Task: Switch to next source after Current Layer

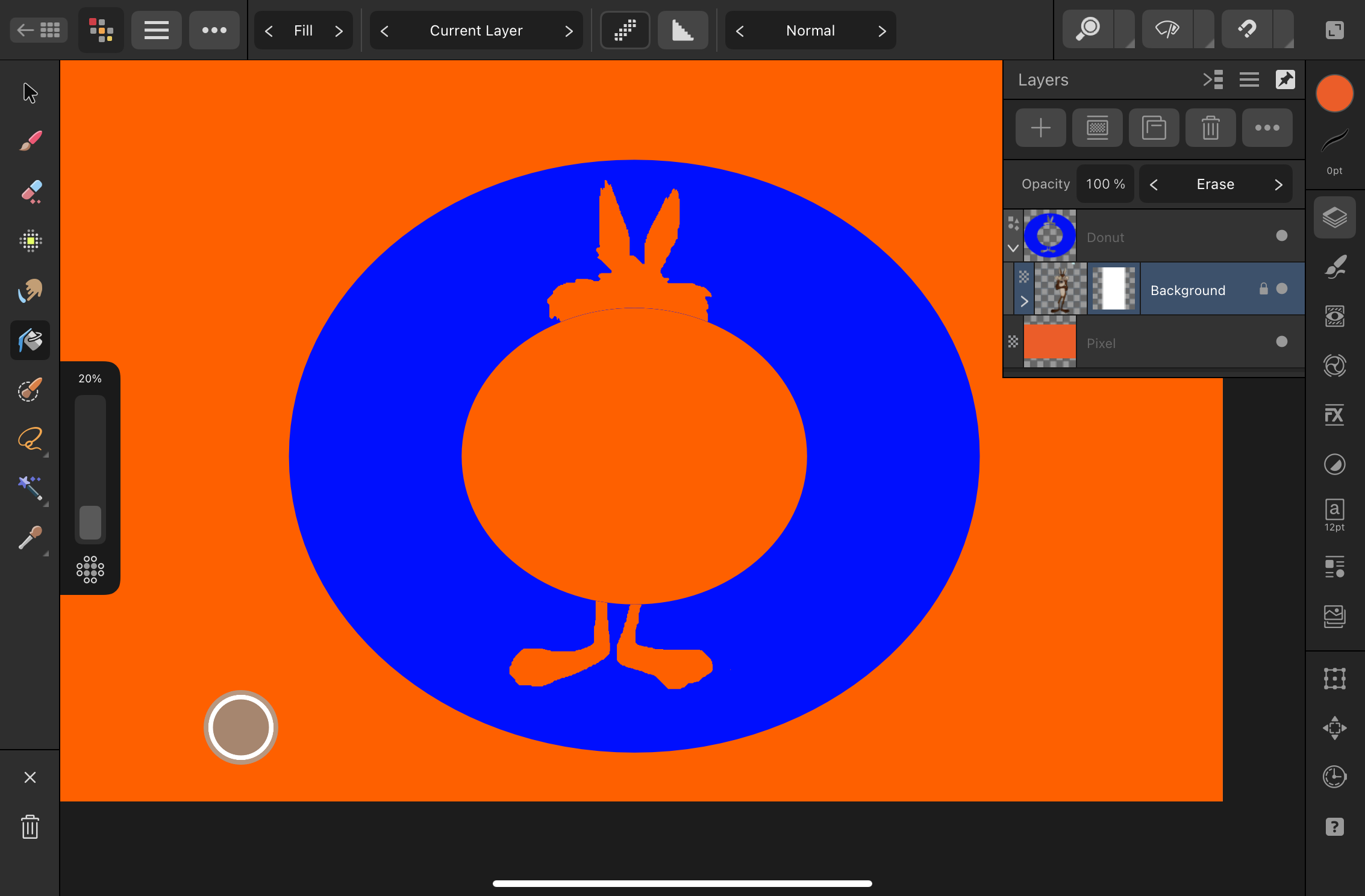Action: point(569,31)
